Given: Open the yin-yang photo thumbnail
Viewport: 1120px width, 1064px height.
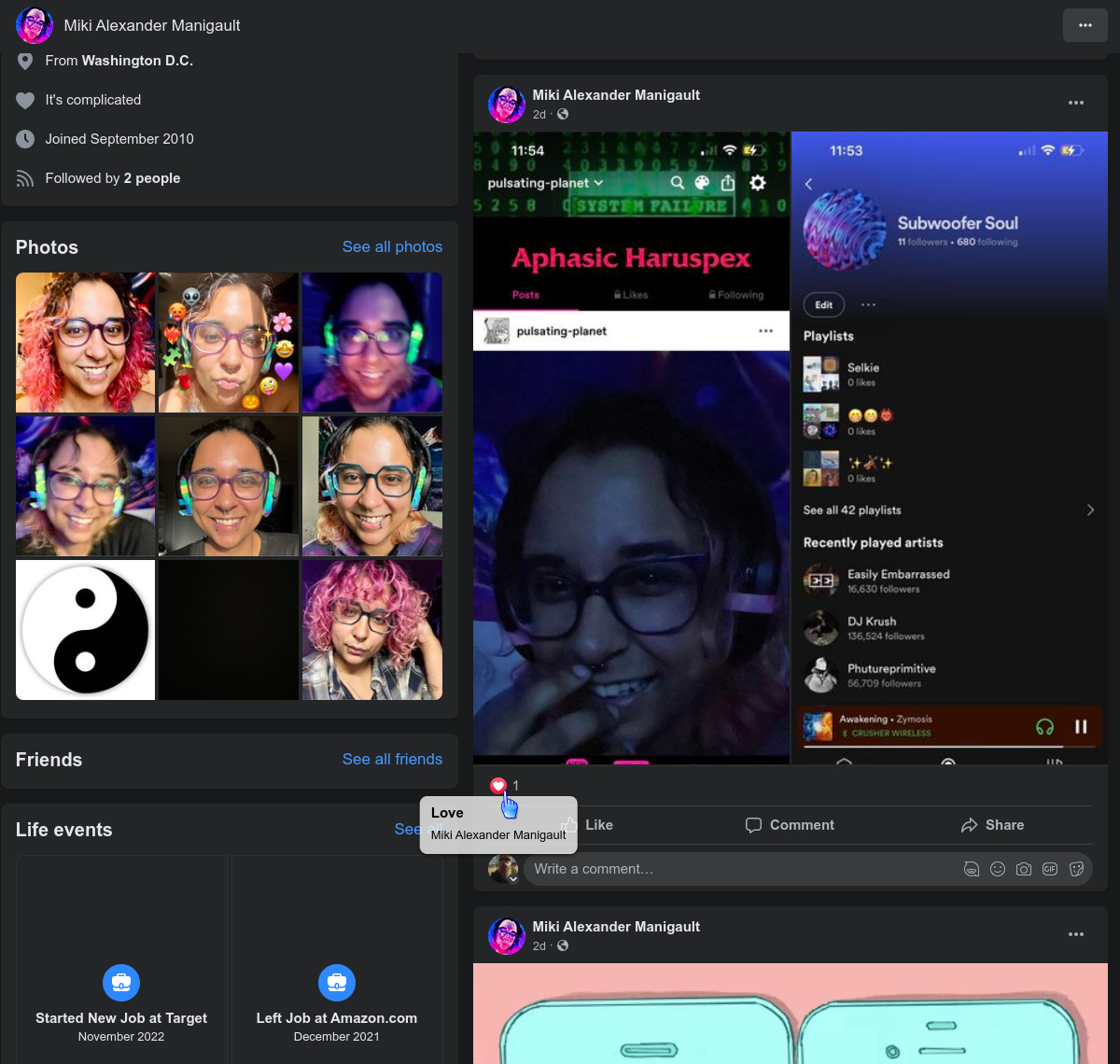Looking at the screenshot, I should (x=85, y=630).
